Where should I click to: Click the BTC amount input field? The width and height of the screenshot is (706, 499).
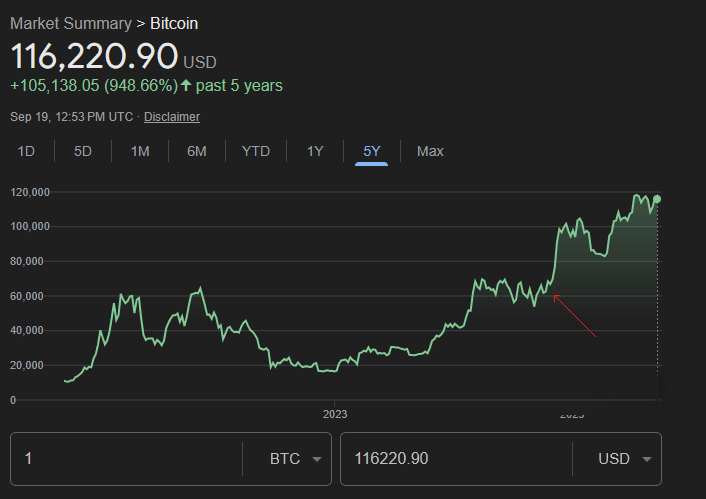click(126, 459)
